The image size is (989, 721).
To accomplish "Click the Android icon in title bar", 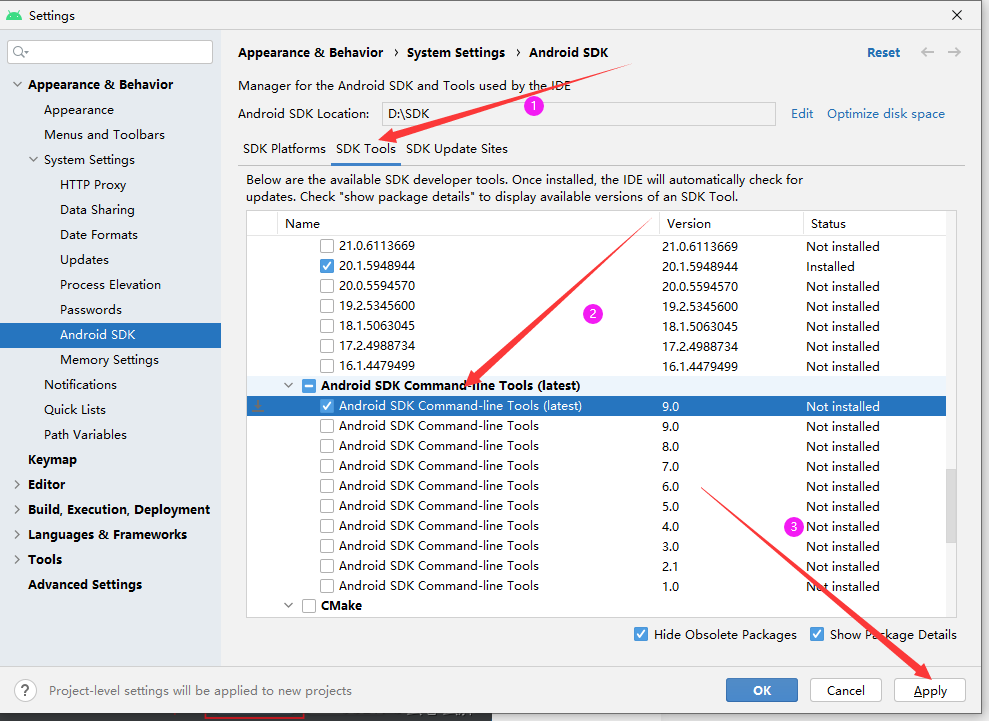I will tap(14, 15).
